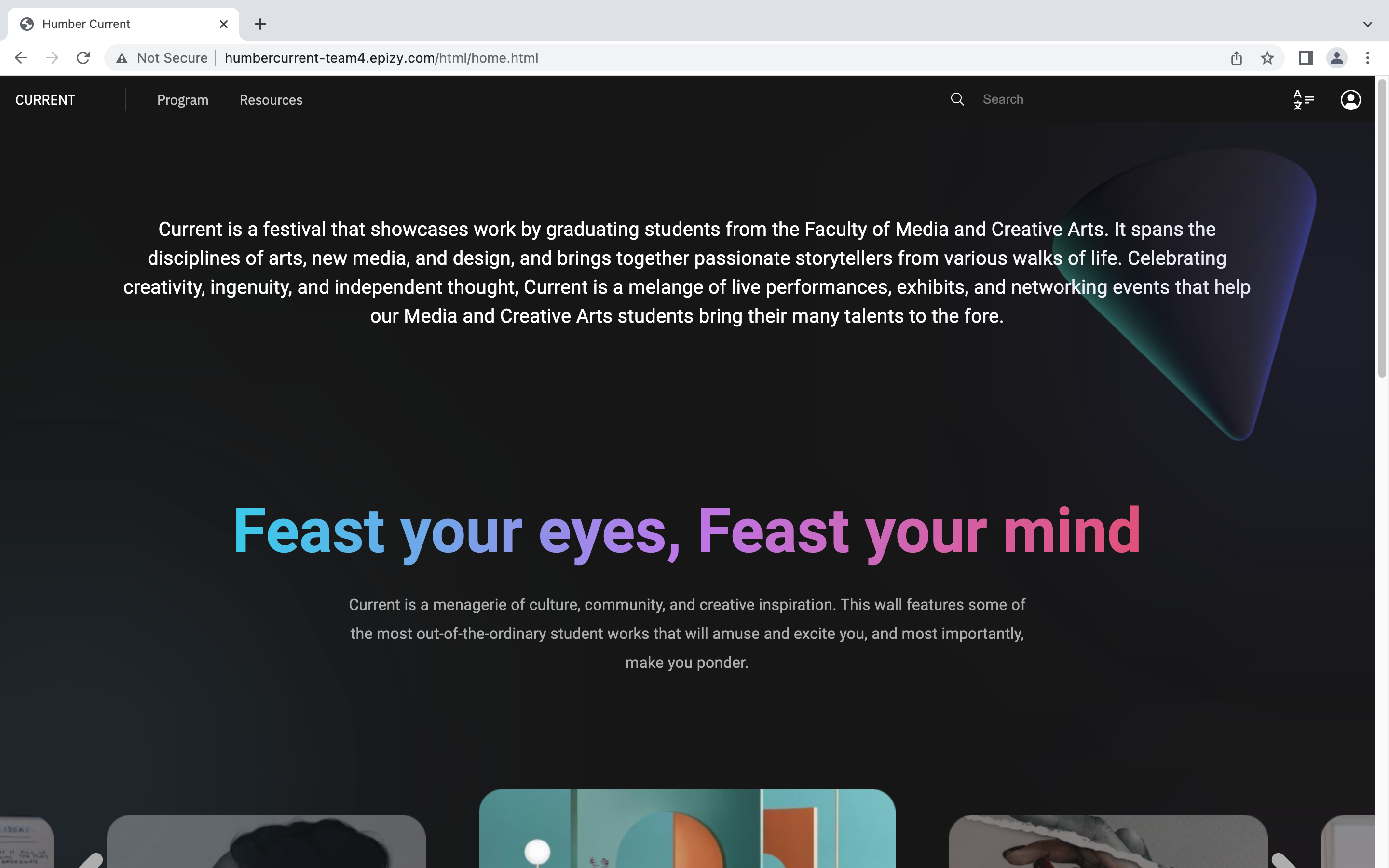Close the Humber Current tab
This screenshot has width=1389, height=868.
(x=224, y=24)
